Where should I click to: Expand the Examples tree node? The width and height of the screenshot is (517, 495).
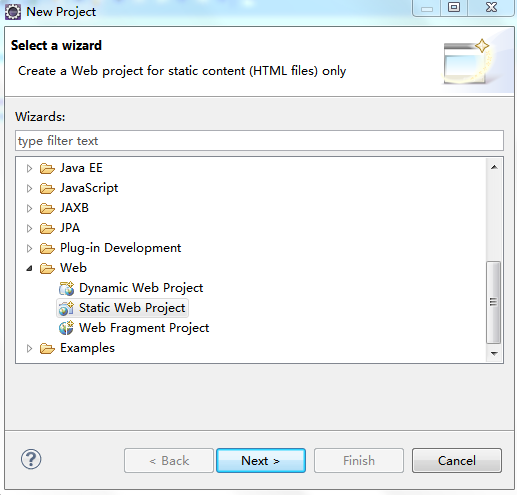pyautogui.click(x=29, y=348)
